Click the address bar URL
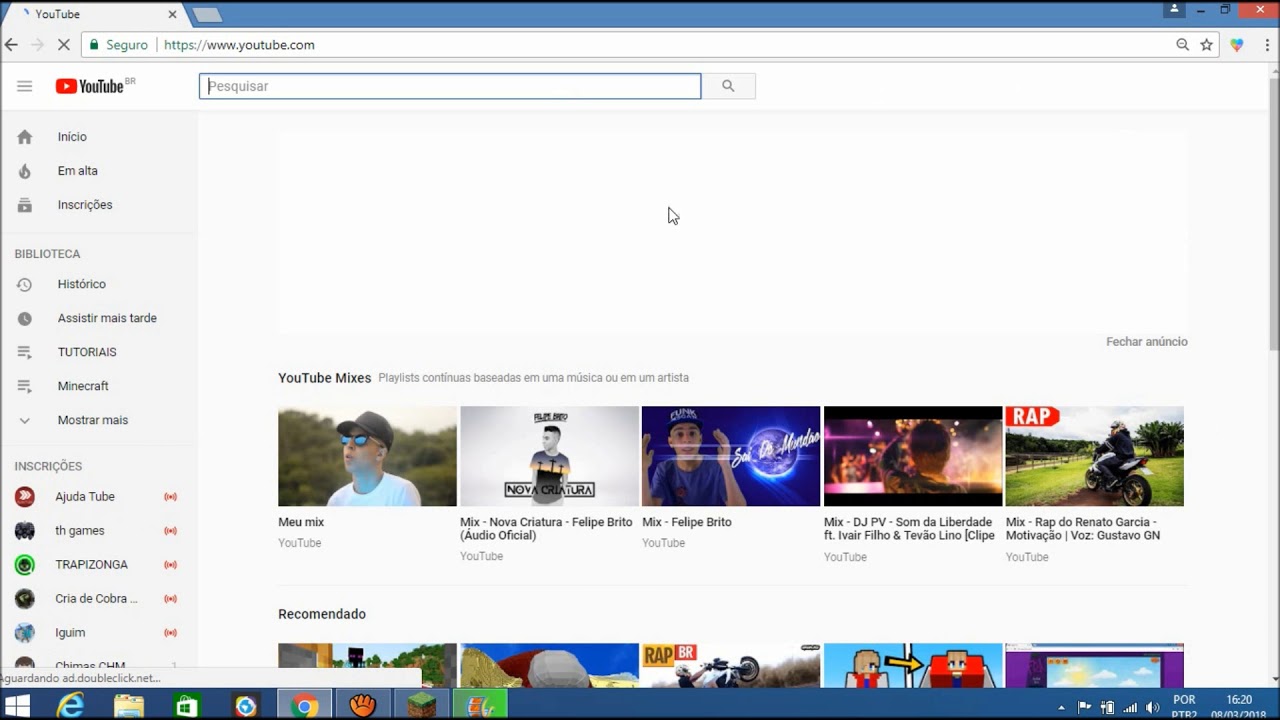The width and height of the screenshot is (1280, 720). coord(239,45)
